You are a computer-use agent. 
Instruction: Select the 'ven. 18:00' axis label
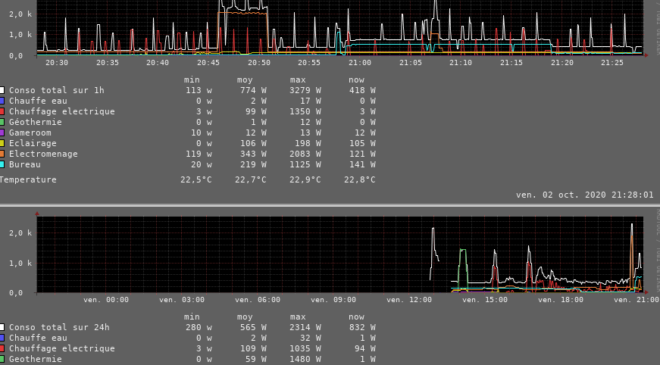pos(561,300)
